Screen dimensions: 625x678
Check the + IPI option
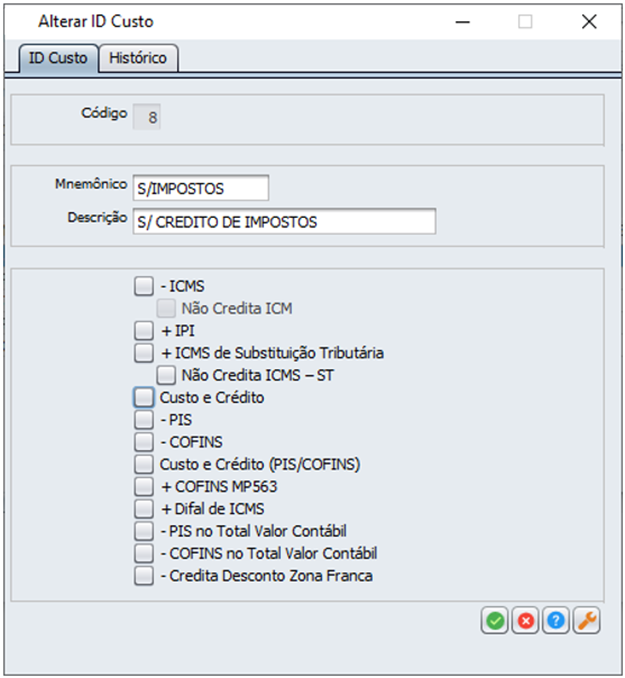(144, 331)
